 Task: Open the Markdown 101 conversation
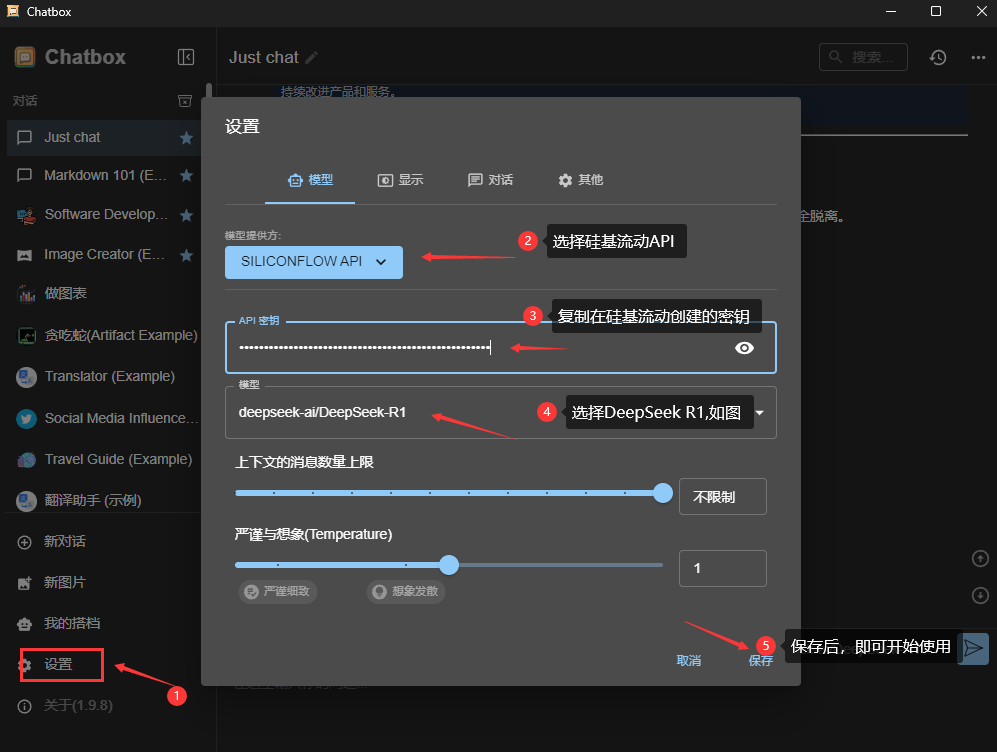(x=105, y=175)
